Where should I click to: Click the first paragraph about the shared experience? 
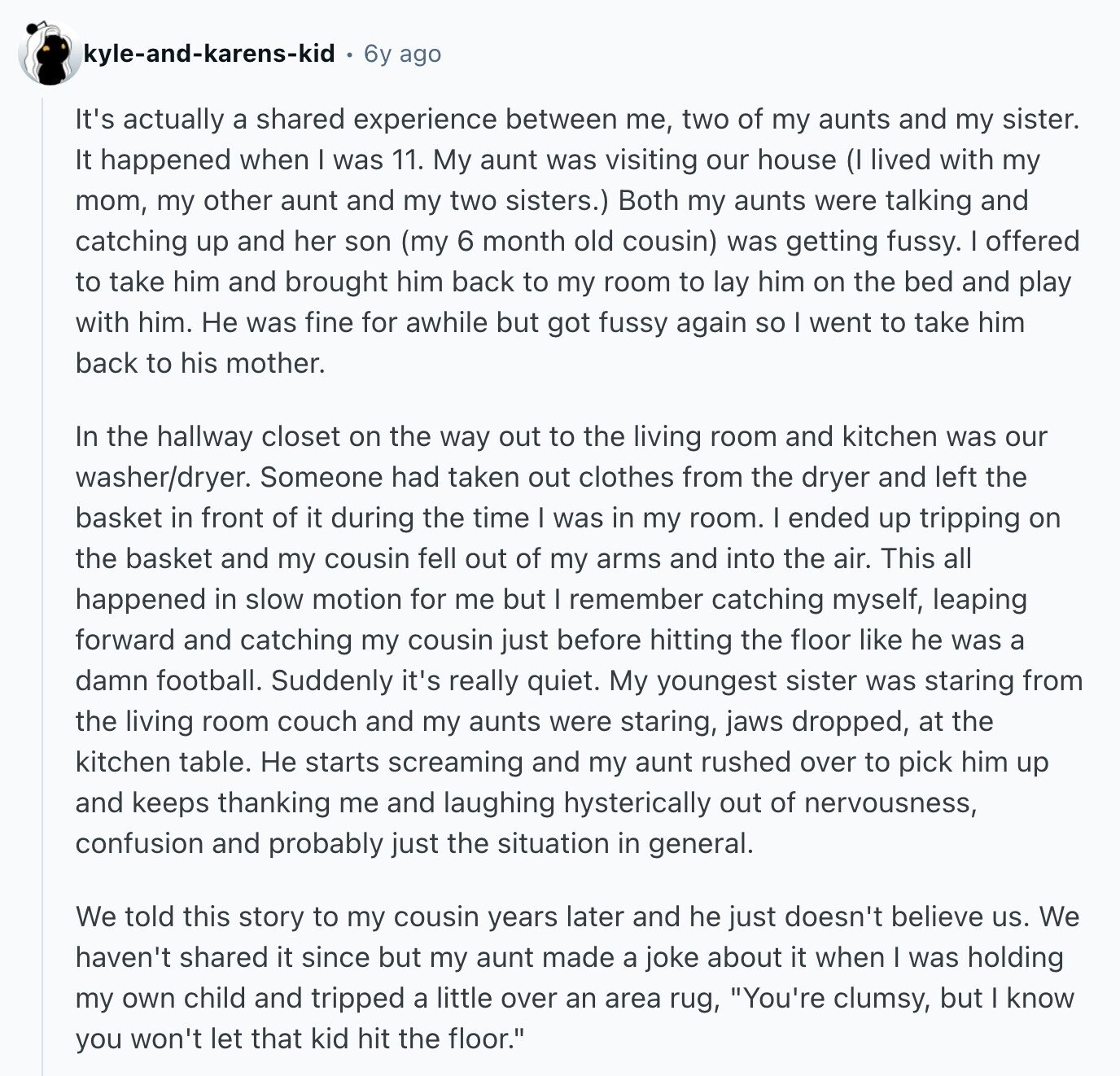(578, 241)
